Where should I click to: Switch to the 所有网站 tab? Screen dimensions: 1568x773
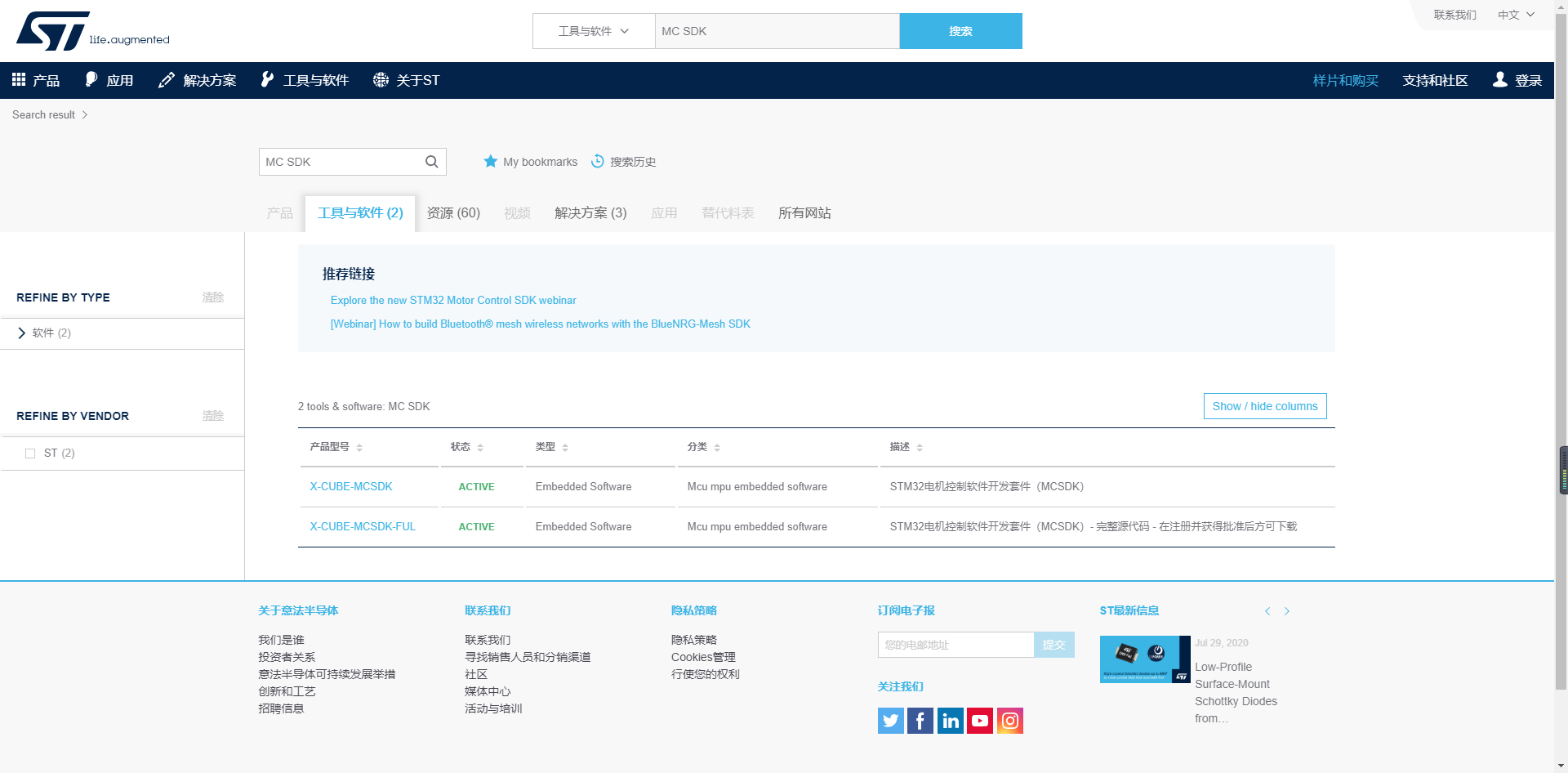(x=804, y=213)
